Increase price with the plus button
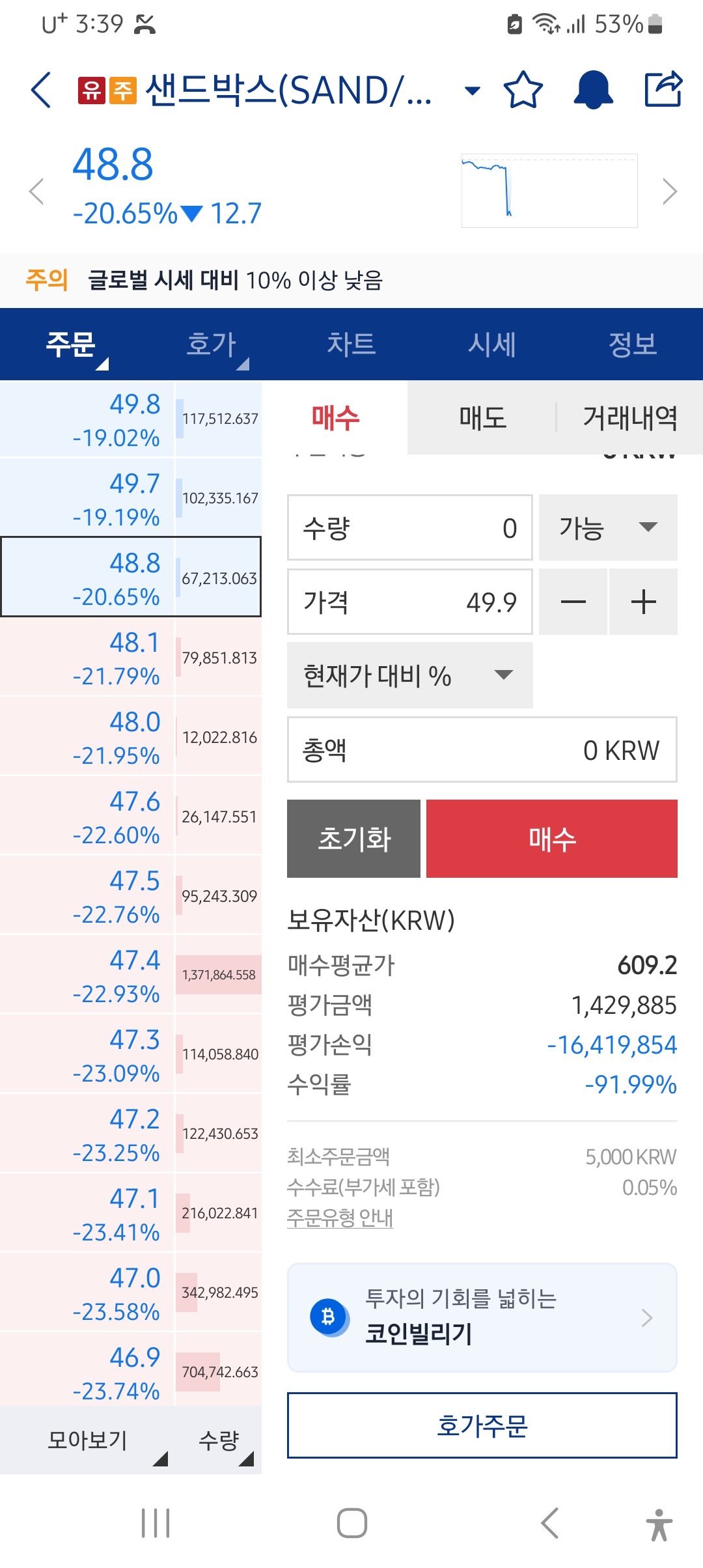 [x=644, y=602]
